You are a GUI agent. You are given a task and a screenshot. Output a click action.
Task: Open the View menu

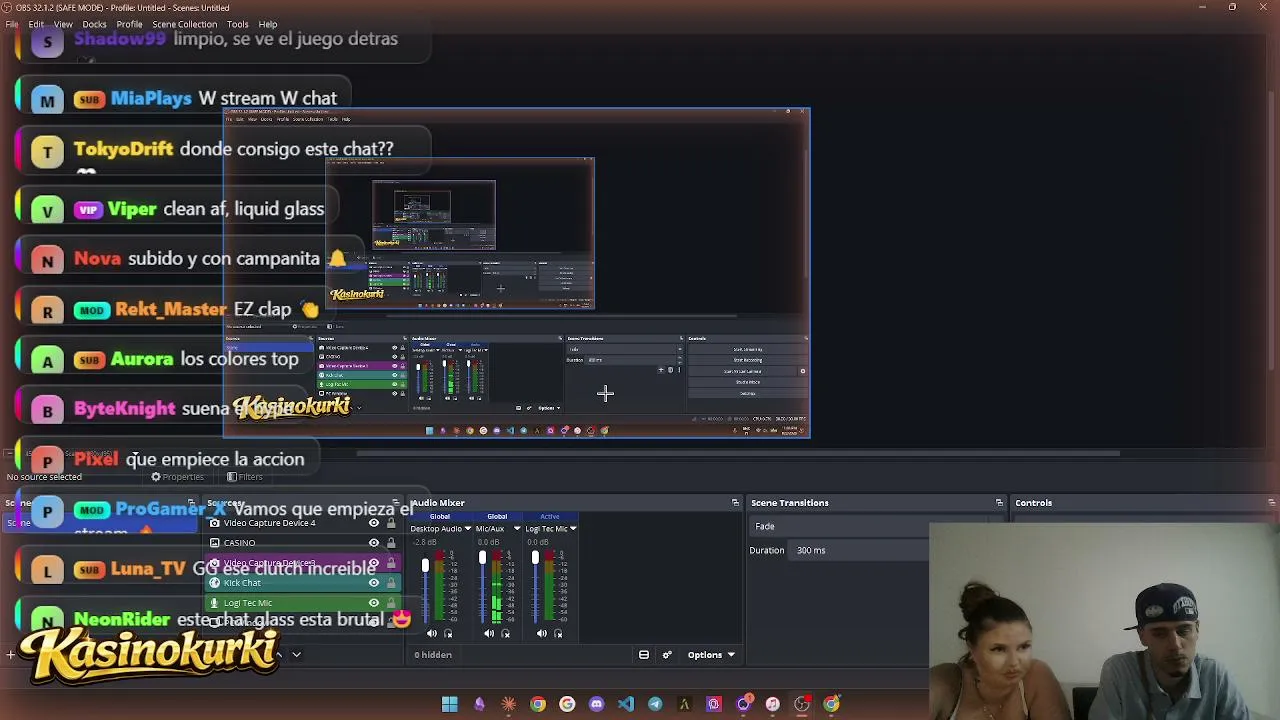pos(63,24)
